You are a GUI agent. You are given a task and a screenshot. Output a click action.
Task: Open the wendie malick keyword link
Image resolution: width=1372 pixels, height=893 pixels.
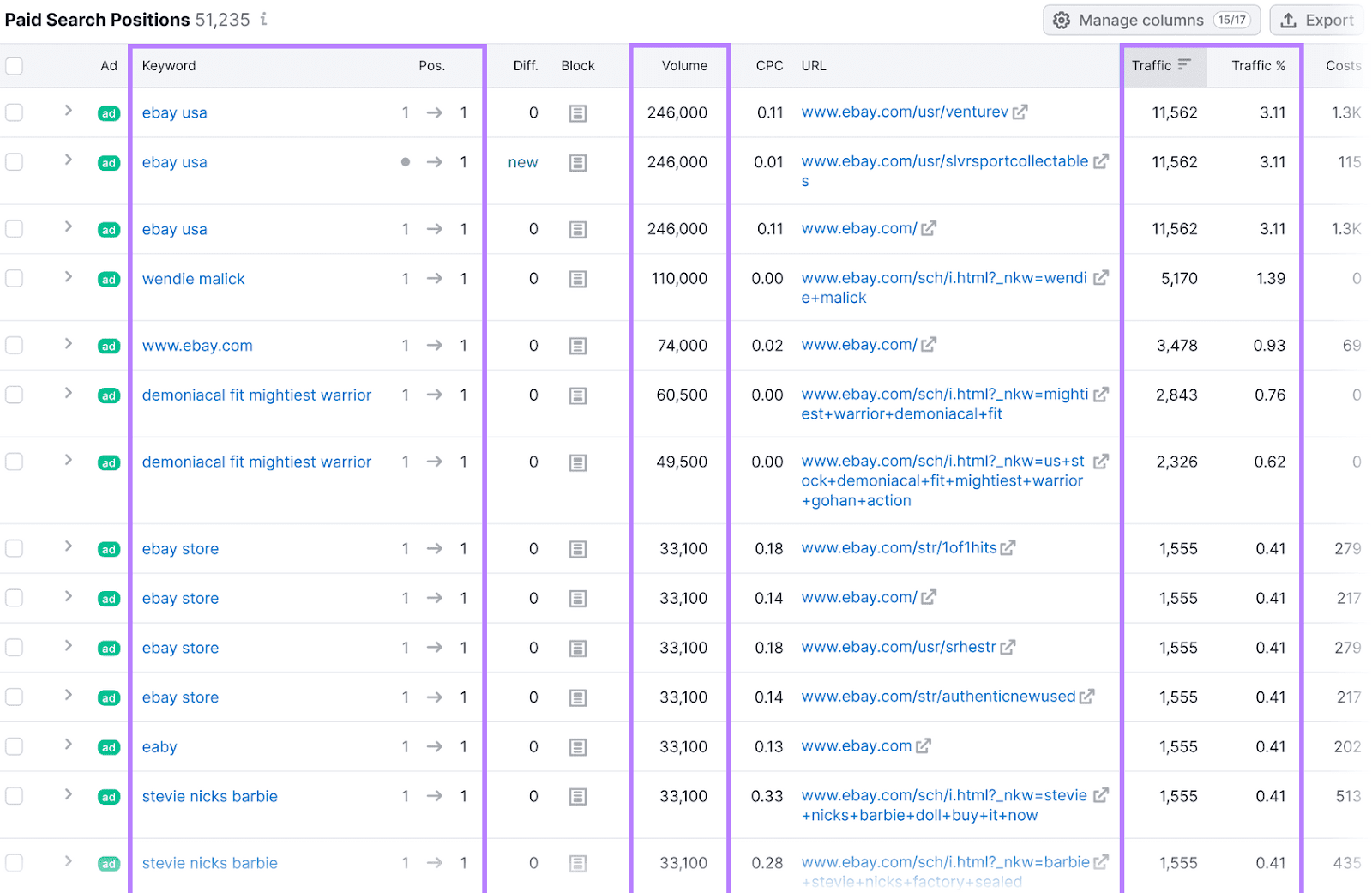pyautogui.click(x=193, y=279)
